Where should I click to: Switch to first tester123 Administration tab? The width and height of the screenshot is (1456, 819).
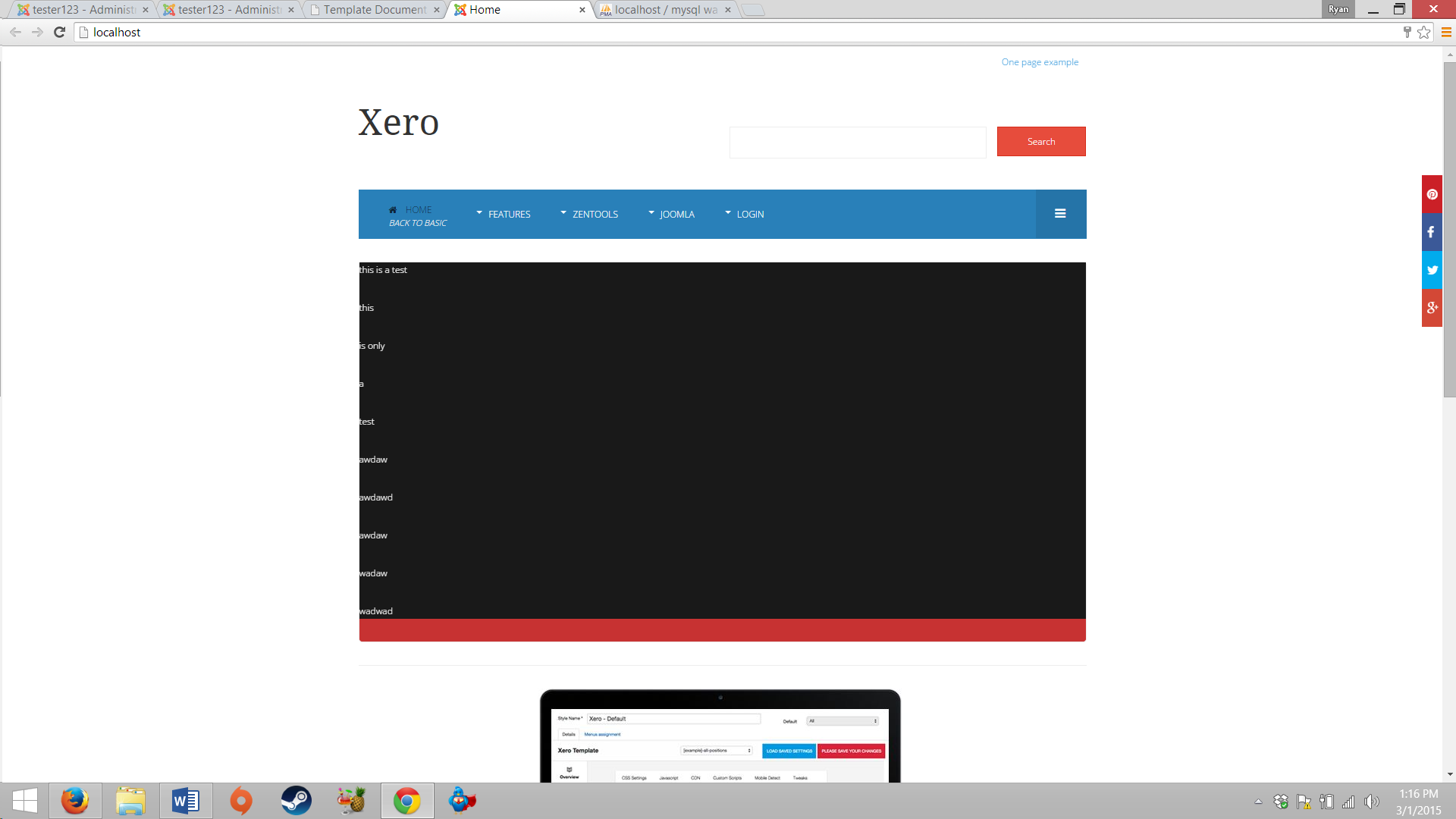(82, 10)
